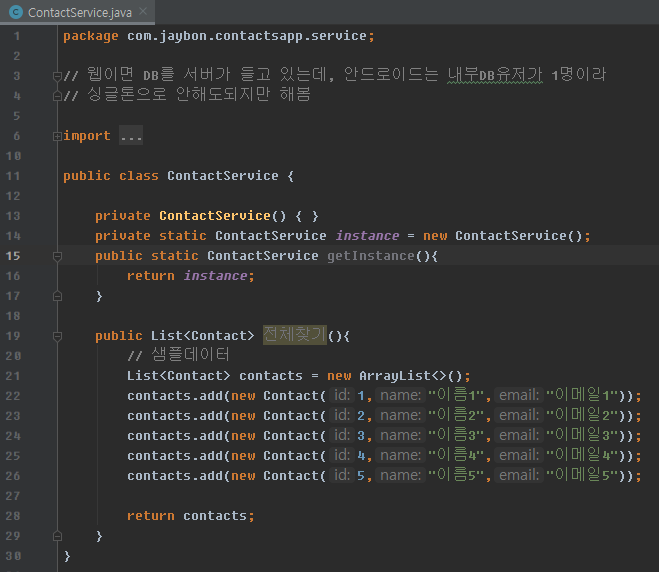Screen dimensions: 659x572
Task: Close the ContactService.java tab
Action: 143,11
